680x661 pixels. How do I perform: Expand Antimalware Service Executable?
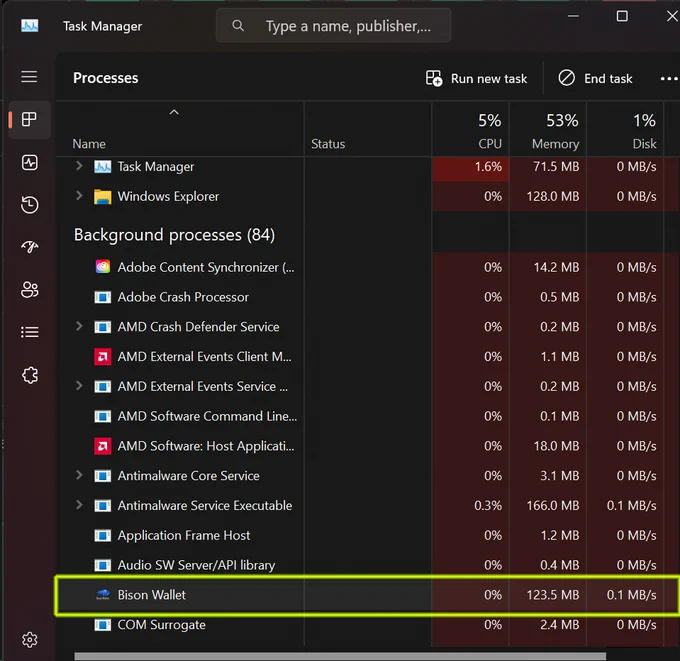pos(79,505)
